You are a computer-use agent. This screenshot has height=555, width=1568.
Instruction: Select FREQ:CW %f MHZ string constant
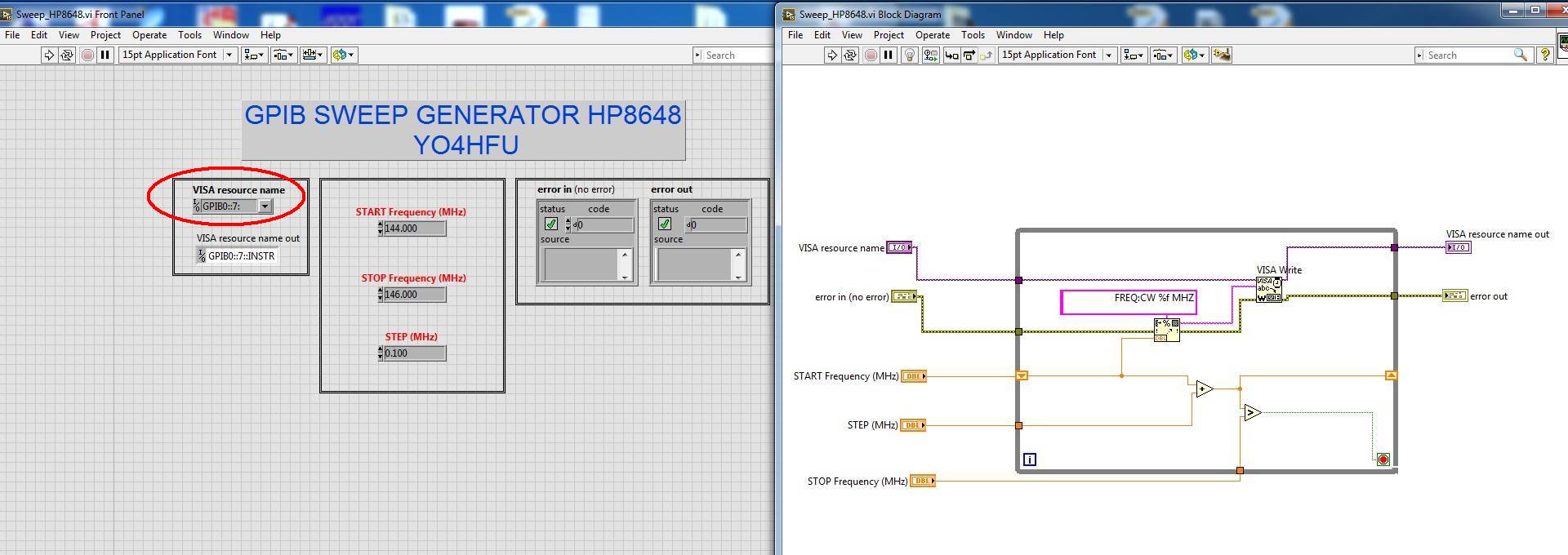(1129, 301)
